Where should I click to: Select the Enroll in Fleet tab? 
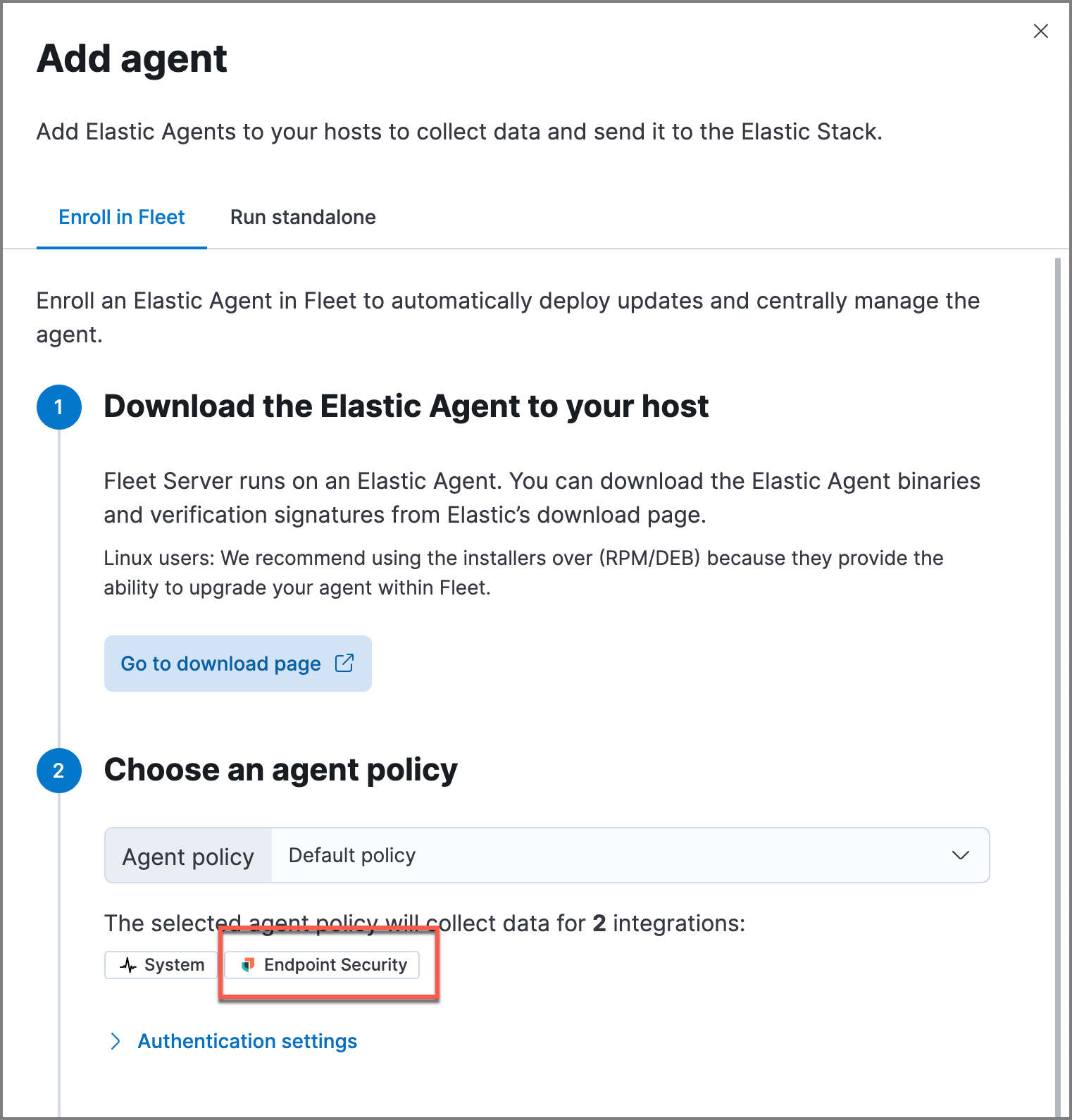click(x=121, y=216)
